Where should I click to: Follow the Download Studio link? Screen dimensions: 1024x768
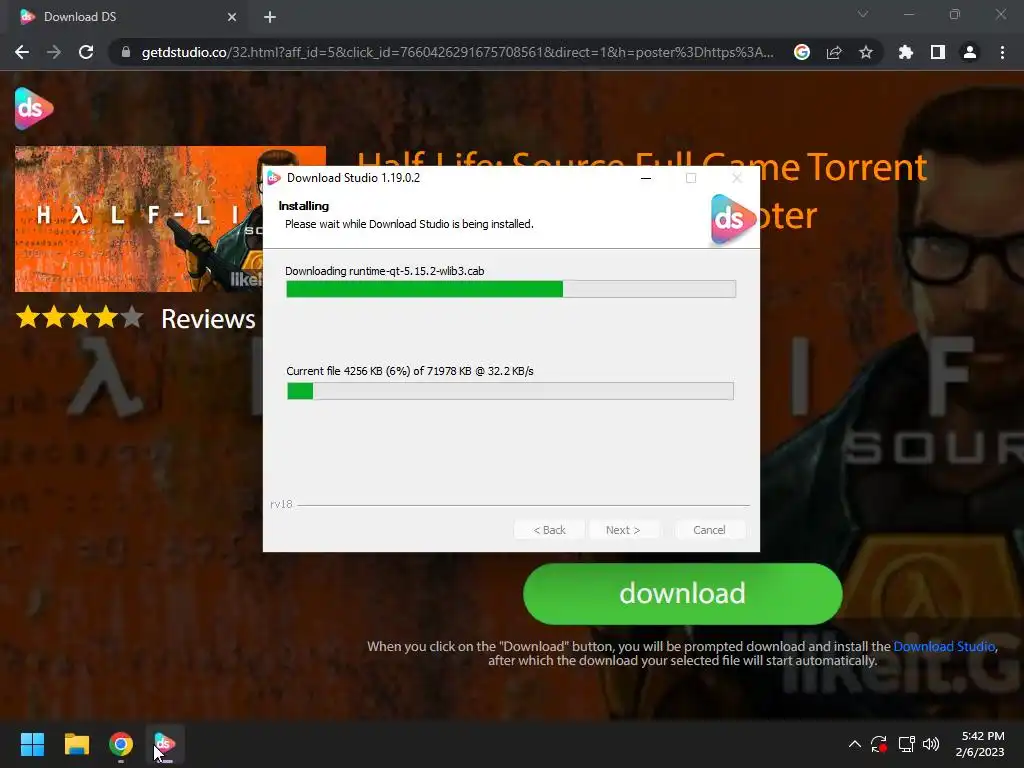pyautogui.click(x=944, y=646)
